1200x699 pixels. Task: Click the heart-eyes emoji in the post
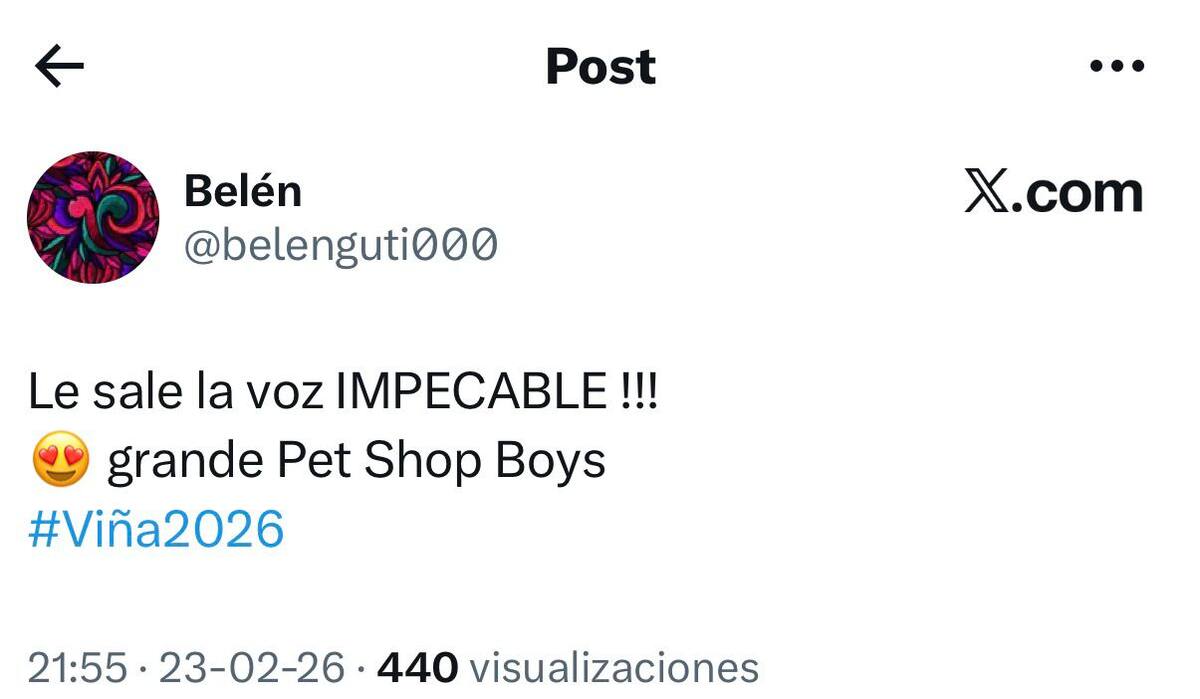[61, 462]
